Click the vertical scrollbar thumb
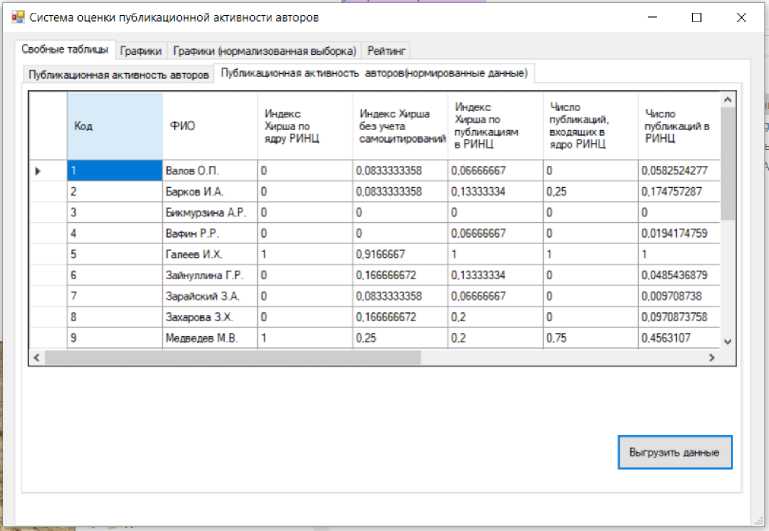Image resolution: width=769 pixels, height=531 pixels. point(728,163)
